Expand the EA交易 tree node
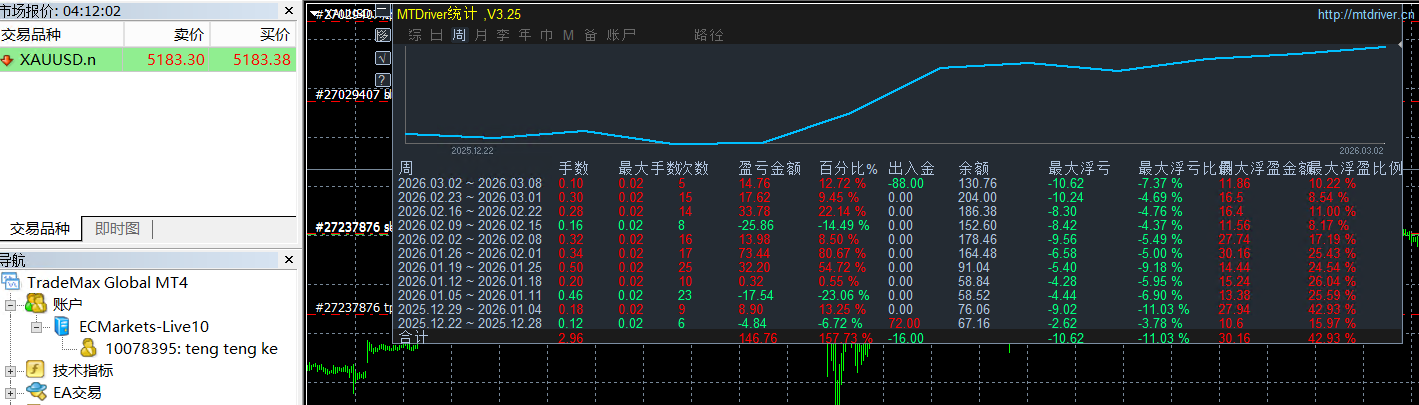 [x=12, y=392]
